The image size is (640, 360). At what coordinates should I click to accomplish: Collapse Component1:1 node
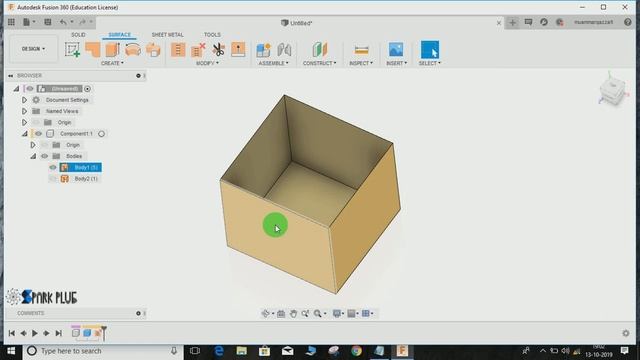coord(24,133)
